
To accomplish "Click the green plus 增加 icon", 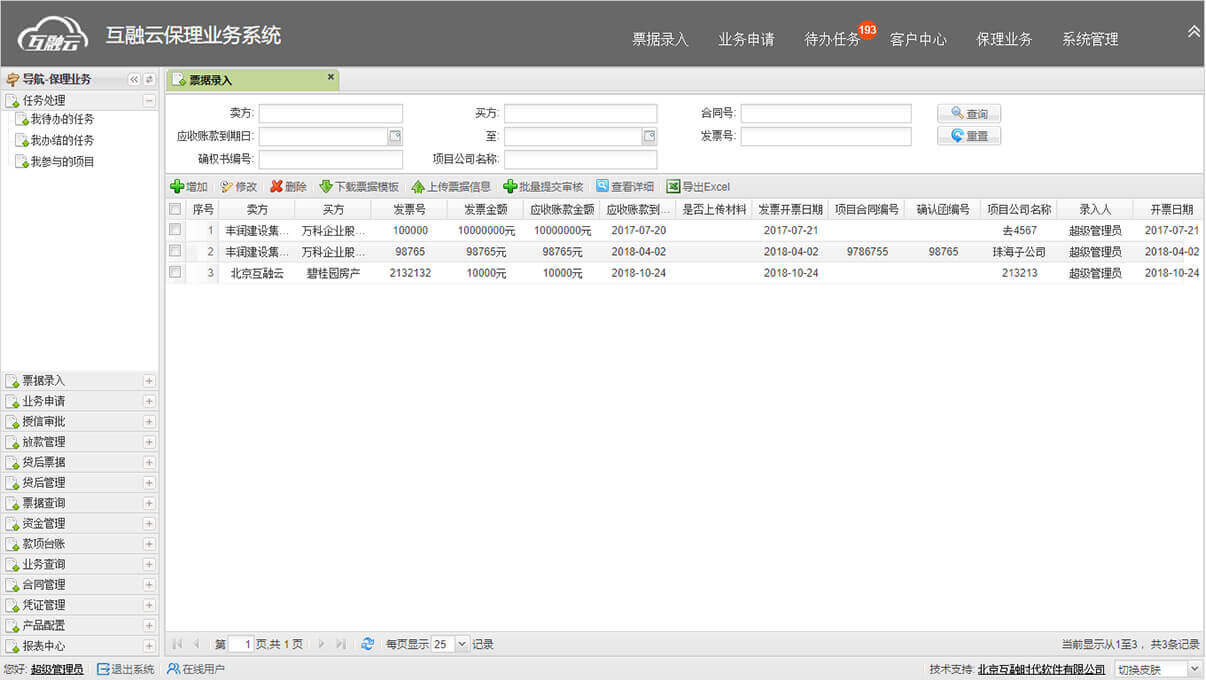I will coord(177,187).
